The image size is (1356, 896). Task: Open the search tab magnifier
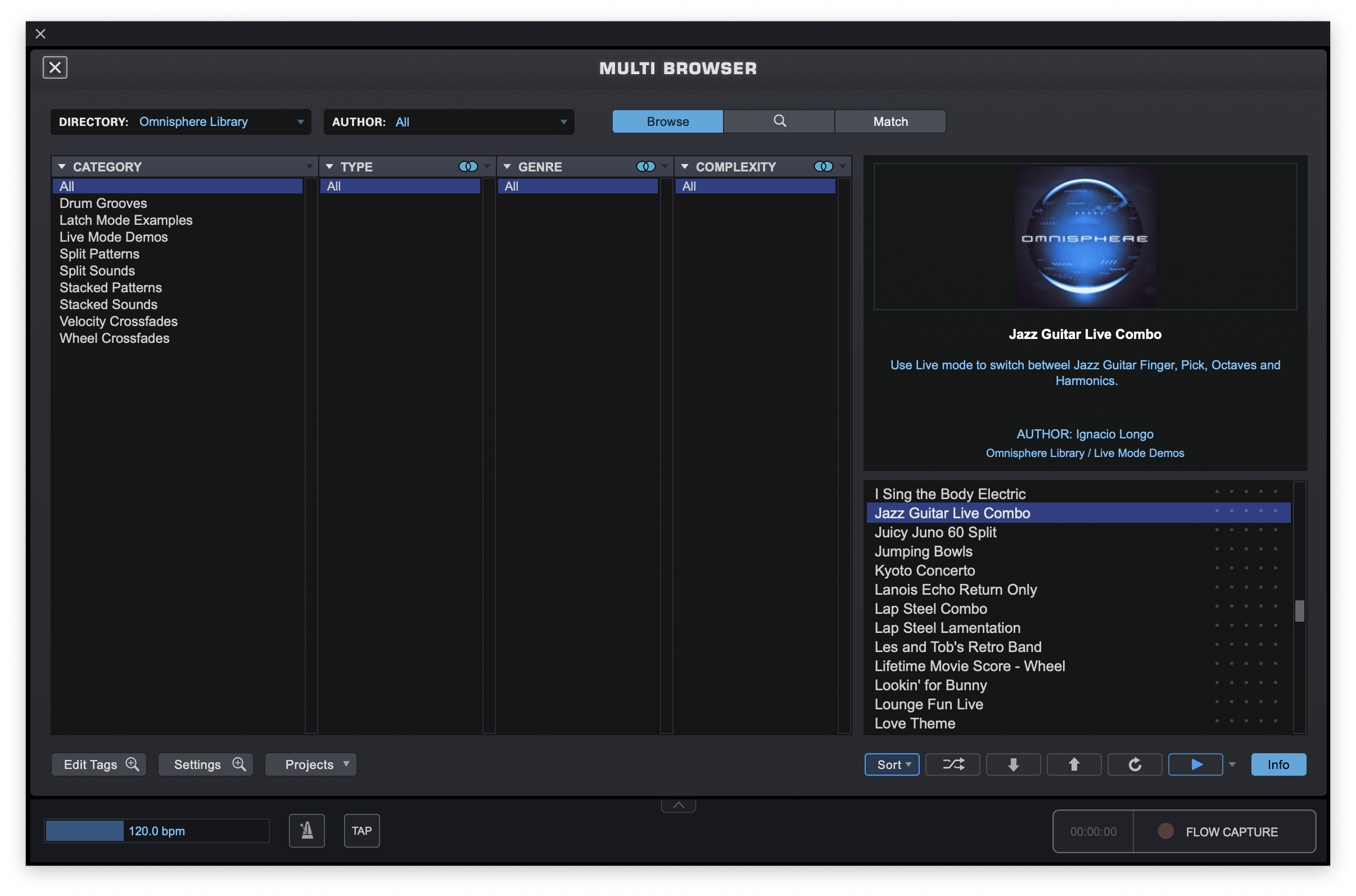click(x=779, y=121)
